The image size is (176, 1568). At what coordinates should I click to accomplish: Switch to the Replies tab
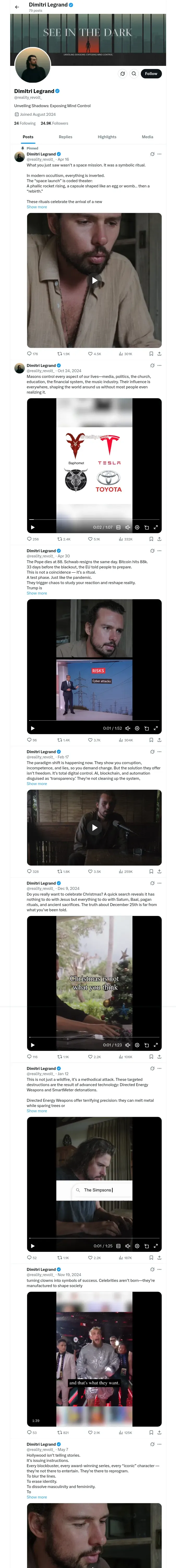click(x=65, y=137)
